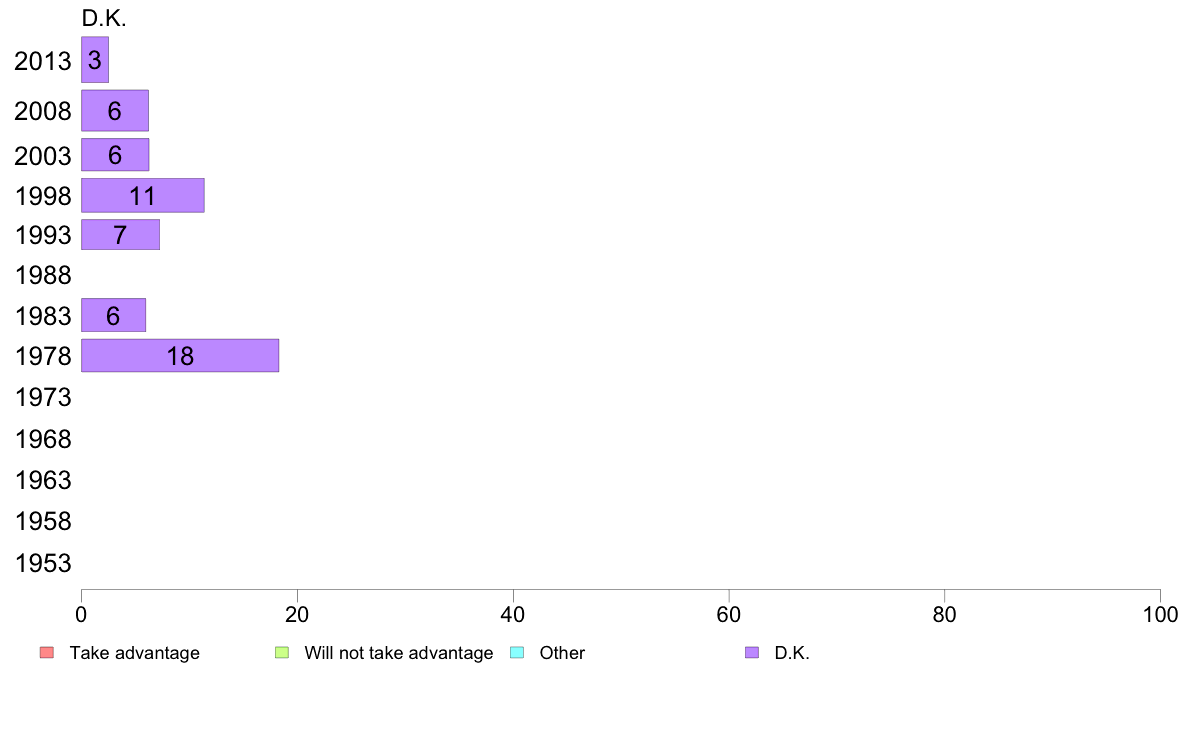Select the 1993 bar showing 7
The width and height of the screenshot is (1188, 736).
[120, 235]
